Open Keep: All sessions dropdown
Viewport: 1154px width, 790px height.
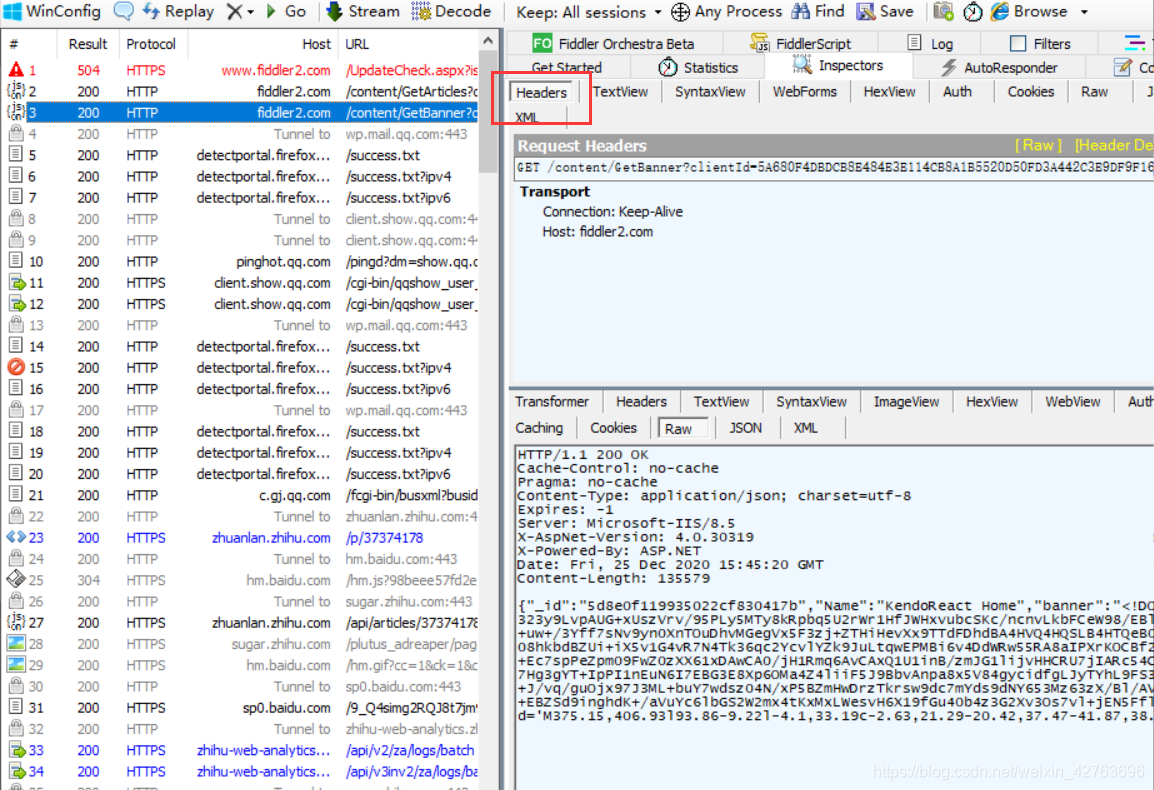pos(588,12)
